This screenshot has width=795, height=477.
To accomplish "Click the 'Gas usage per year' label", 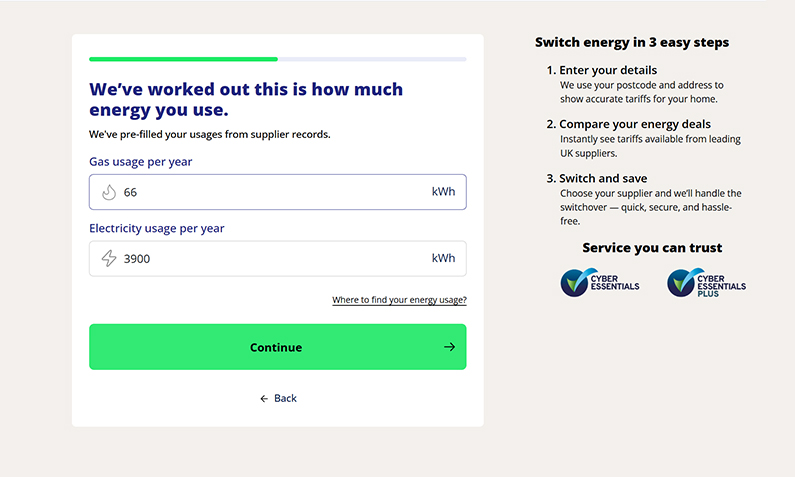I will click(x=141, y=162).
